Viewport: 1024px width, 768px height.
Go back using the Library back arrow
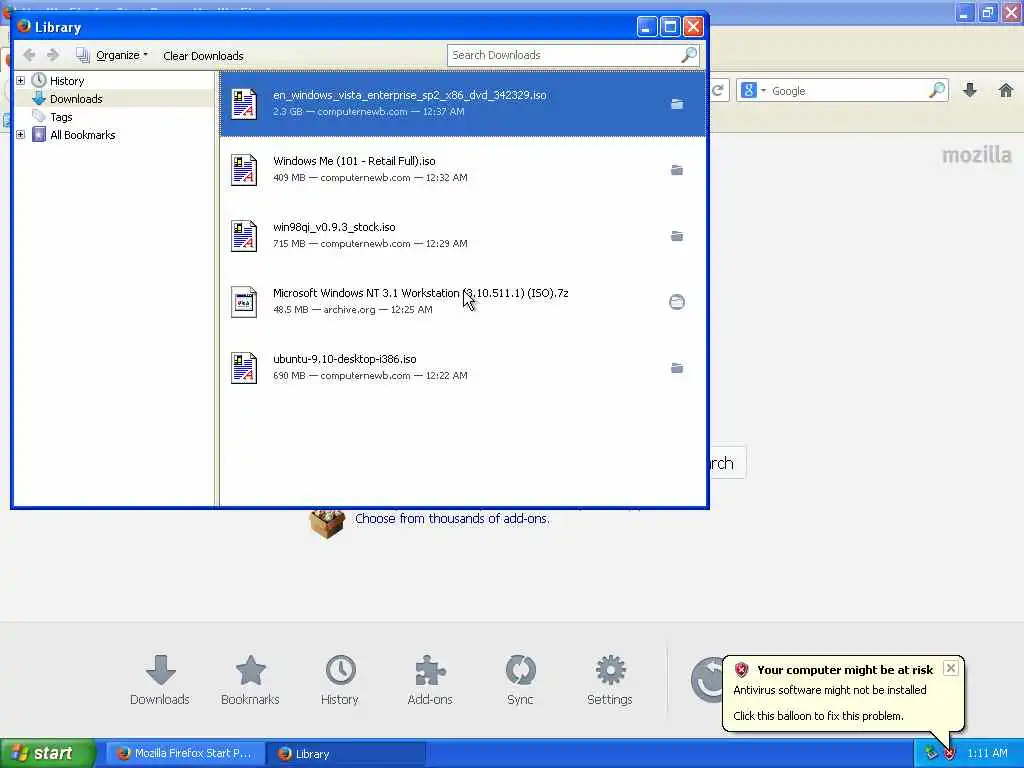29,55
